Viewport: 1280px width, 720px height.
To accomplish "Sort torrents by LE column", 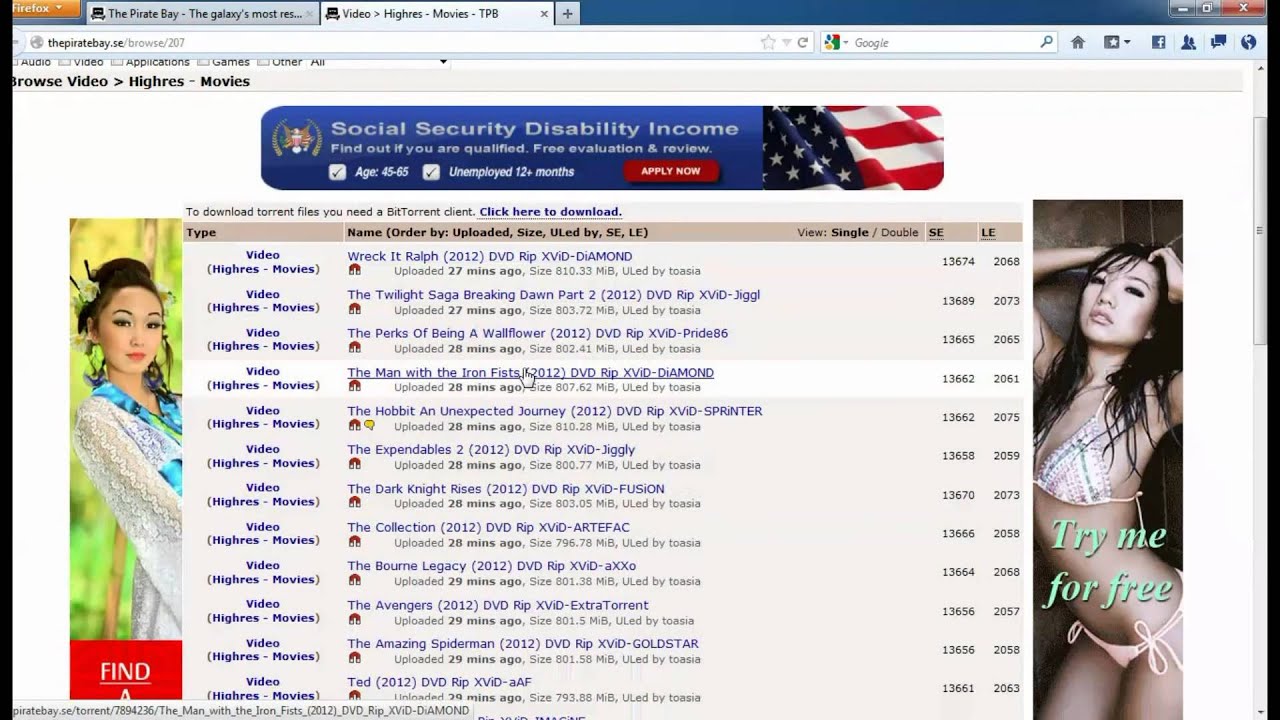I will click(988, 232).
